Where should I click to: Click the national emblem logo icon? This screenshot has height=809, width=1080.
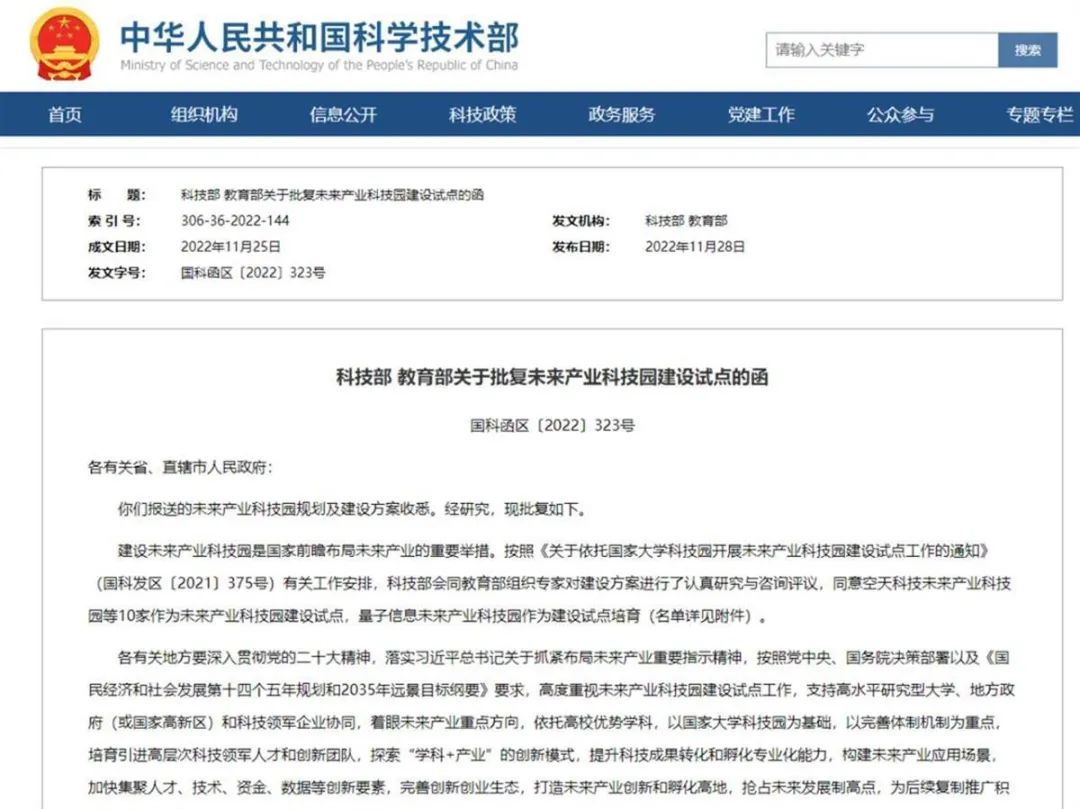coord(63,47)
